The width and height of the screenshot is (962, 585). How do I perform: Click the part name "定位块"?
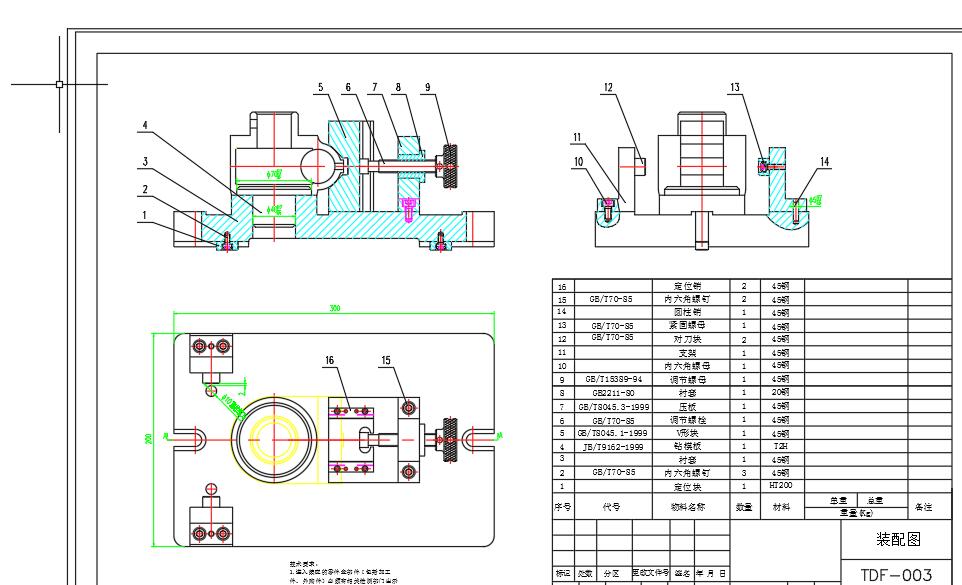click(x=687, y=487)
